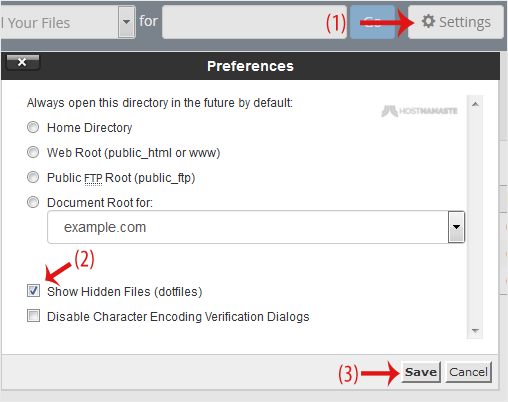Choose Public FTP Root radio button

coord(33,177)
